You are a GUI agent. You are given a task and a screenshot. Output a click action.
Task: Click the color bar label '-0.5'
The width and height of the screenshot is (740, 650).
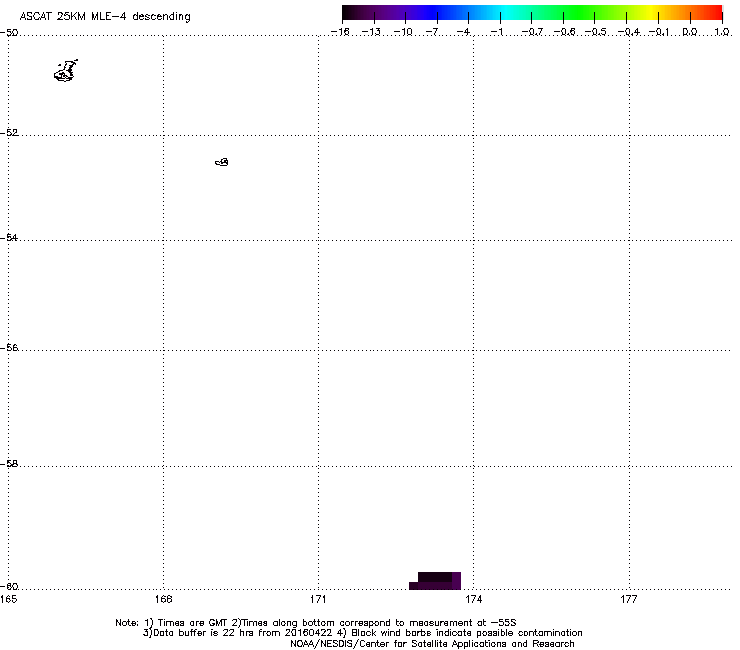(x=596, y=32)
